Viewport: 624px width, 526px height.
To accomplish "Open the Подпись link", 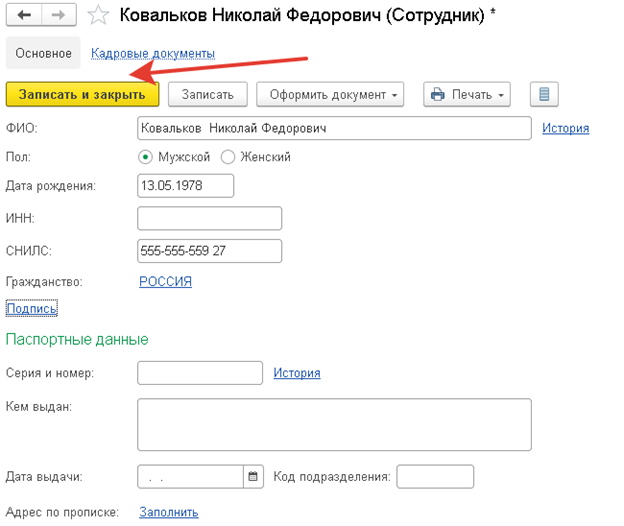I will [x=31, y=308].
